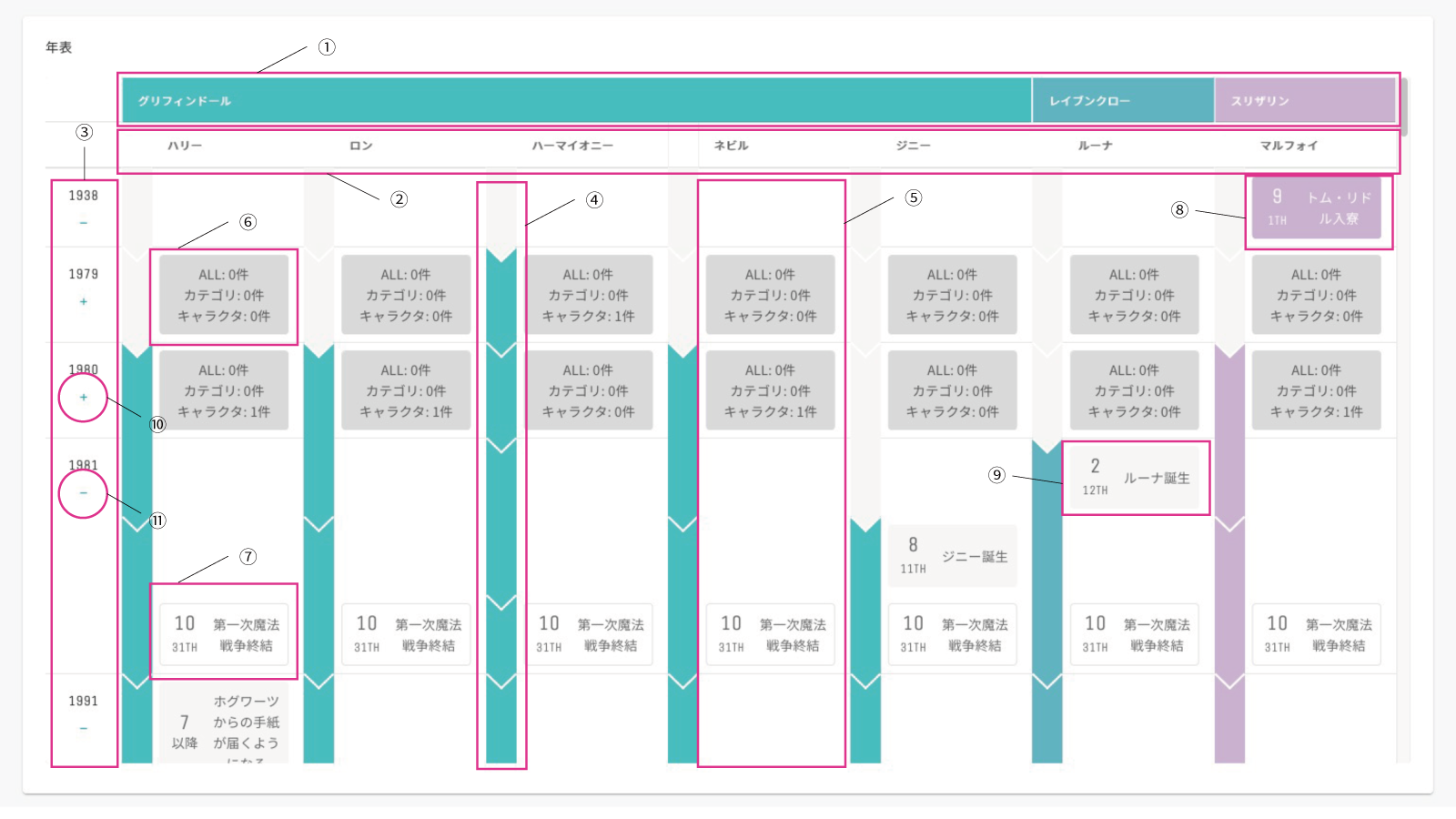This screenshot has height=819, width=1456.
Task: Click the 1981 year label
Action: [83, 465]
